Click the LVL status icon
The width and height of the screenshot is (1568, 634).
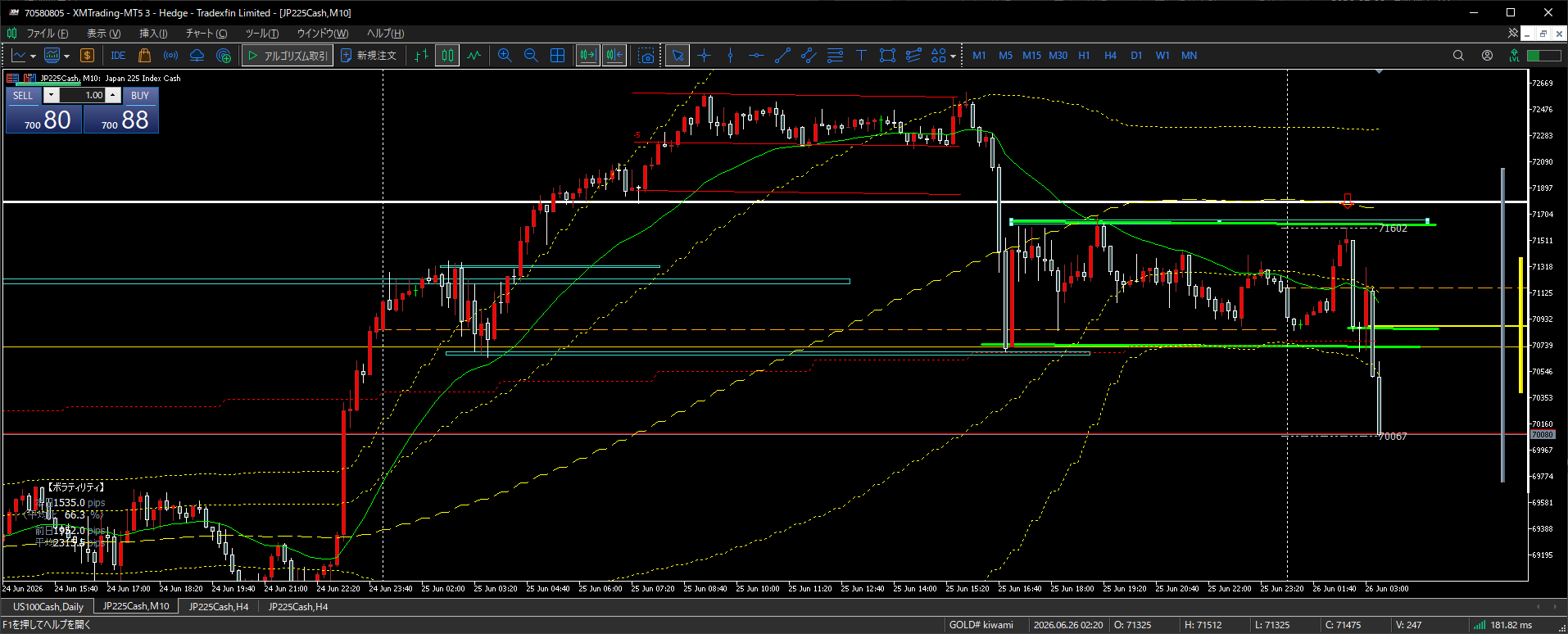(x=1514, y=56)
